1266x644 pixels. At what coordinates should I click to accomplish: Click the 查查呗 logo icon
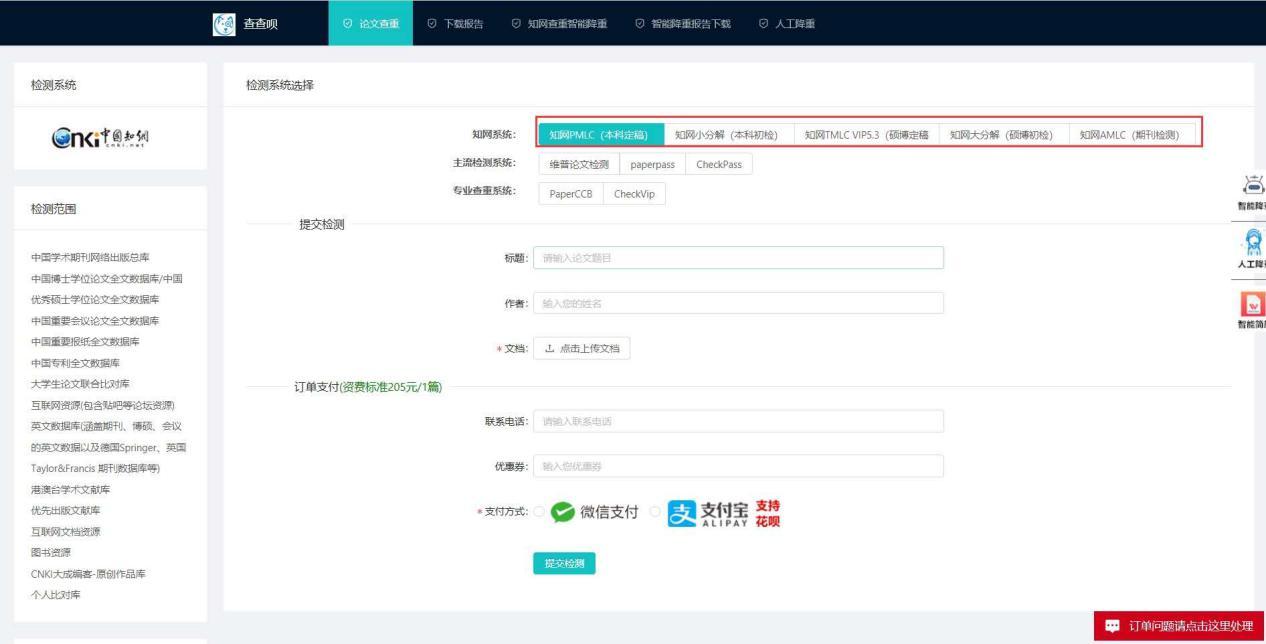[x=225, y=23]
